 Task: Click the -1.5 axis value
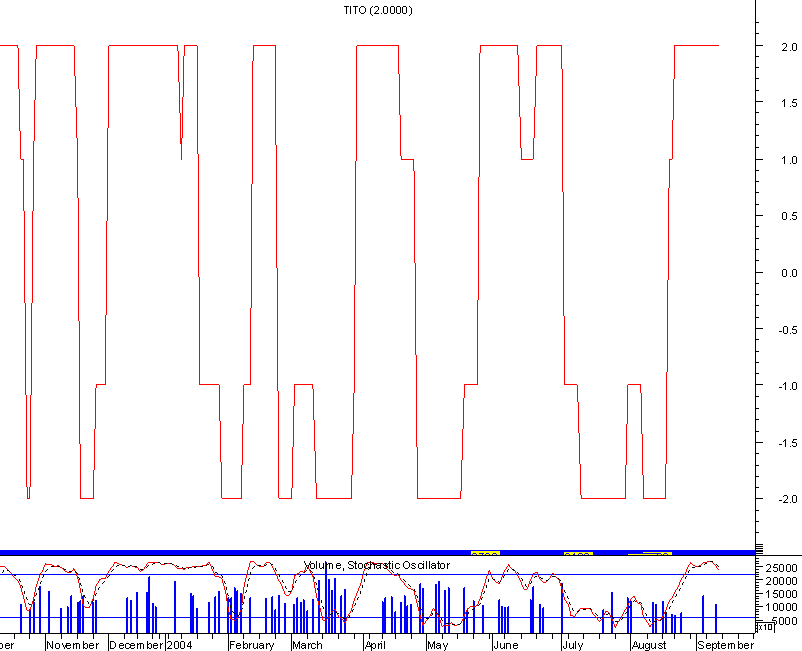(788, 443)
